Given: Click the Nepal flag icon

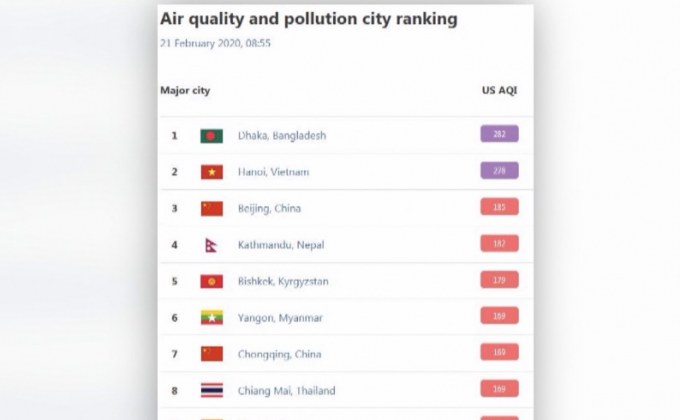Looking at the screenshot, I should pyautogui.click(x=210, y=245).
